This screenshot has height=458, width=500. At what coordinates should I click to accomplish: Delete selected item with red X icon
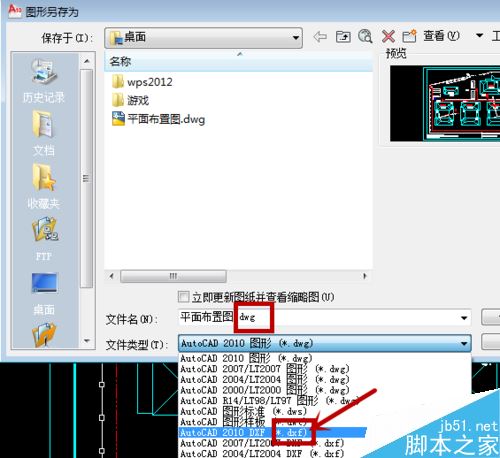[388, 36]
